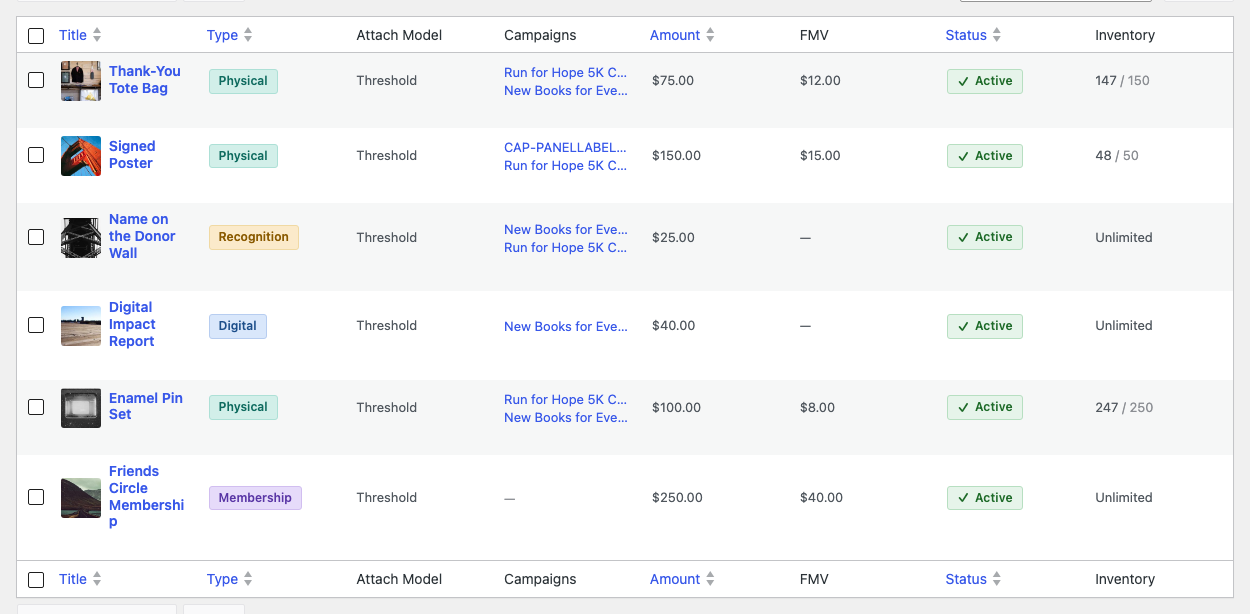Viewport: 1250px width, 614px height.
Task: Open the Signed Poster thumbnail image
Action: 81,156
